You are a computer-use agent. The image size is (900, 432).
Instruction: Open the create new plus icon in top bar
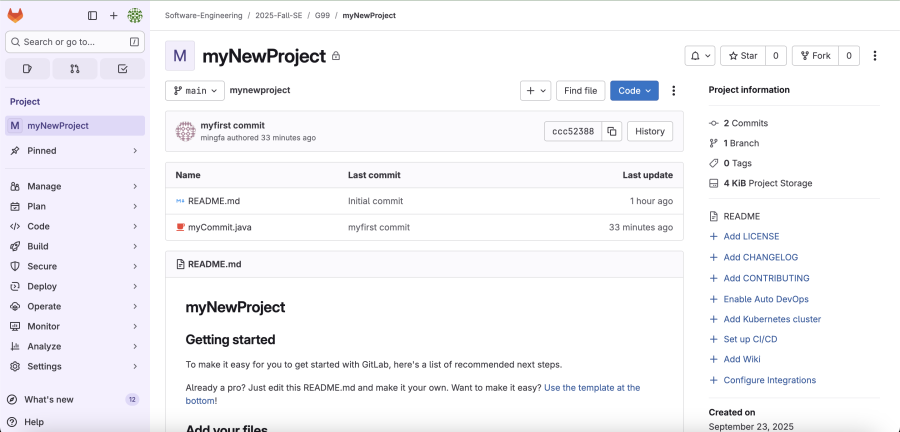click(x=114, y=15)
